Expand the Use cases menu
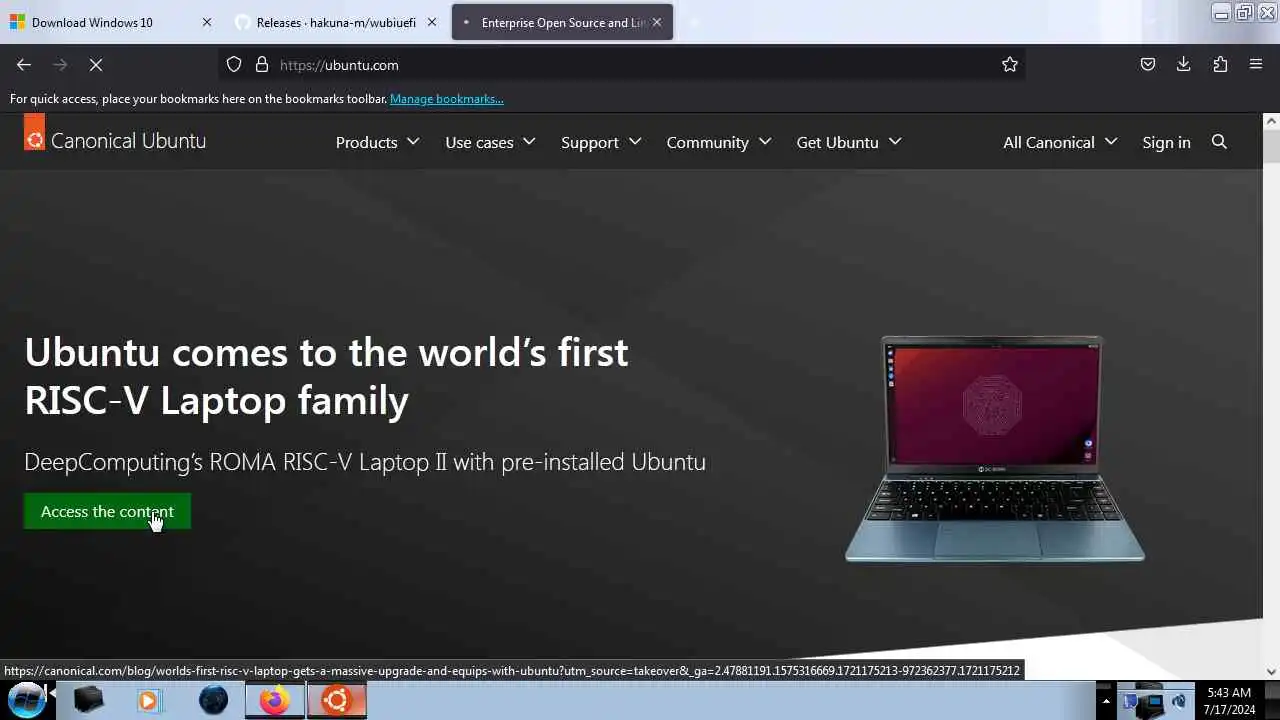Screen dimensions: 1280x720 tap(490, 142)
